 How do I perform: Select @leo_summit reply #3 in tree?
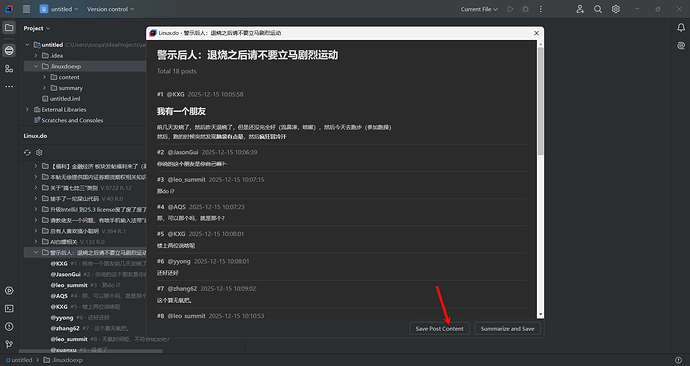(x=85, y=285)
